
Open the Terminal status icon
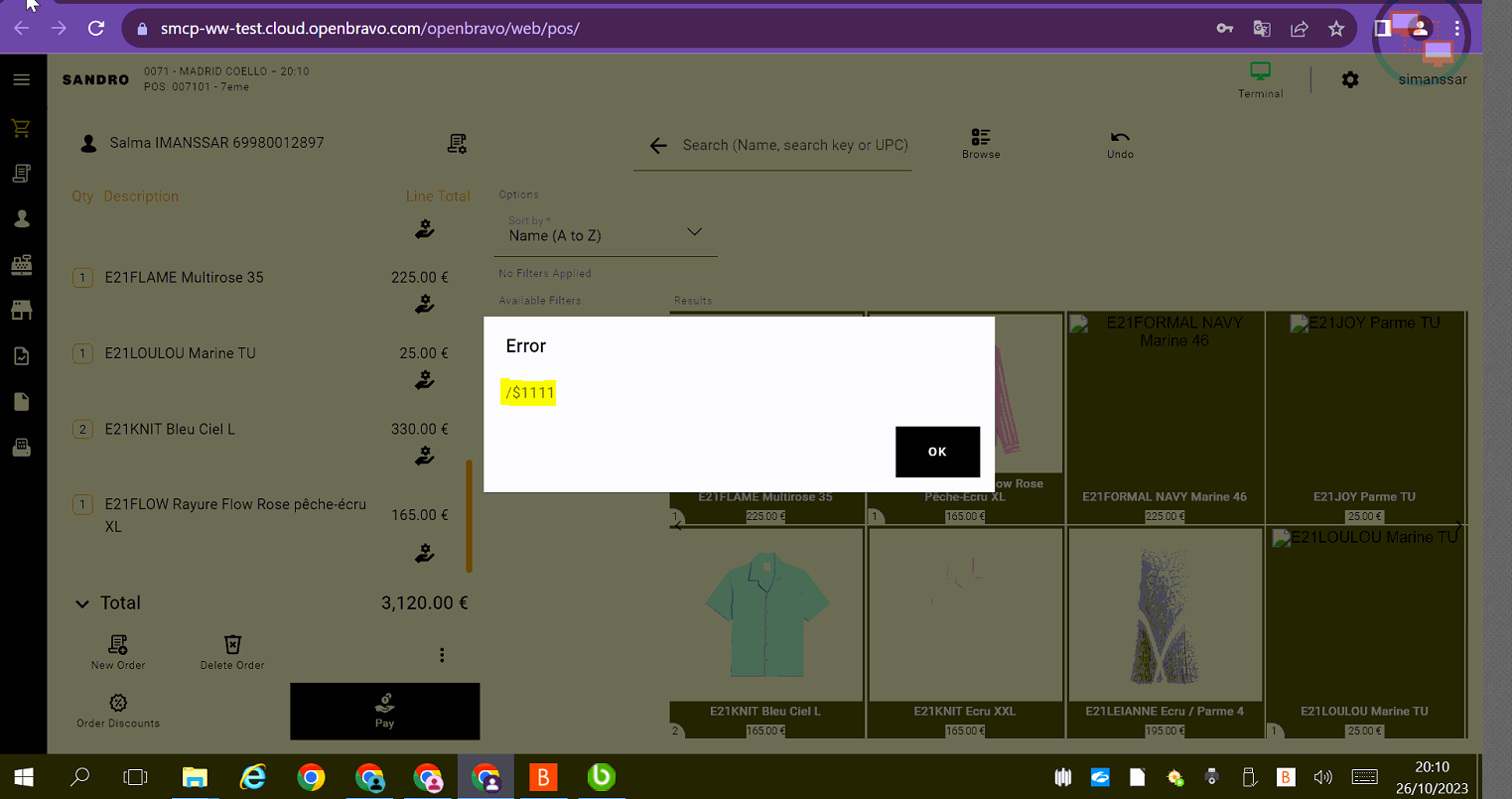pyautogui.click(x=1260, y=71)
